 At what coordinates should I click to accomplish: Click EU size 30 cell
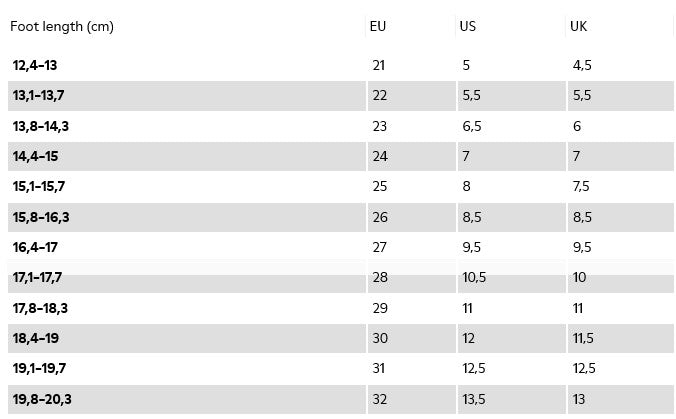[379, 339]
